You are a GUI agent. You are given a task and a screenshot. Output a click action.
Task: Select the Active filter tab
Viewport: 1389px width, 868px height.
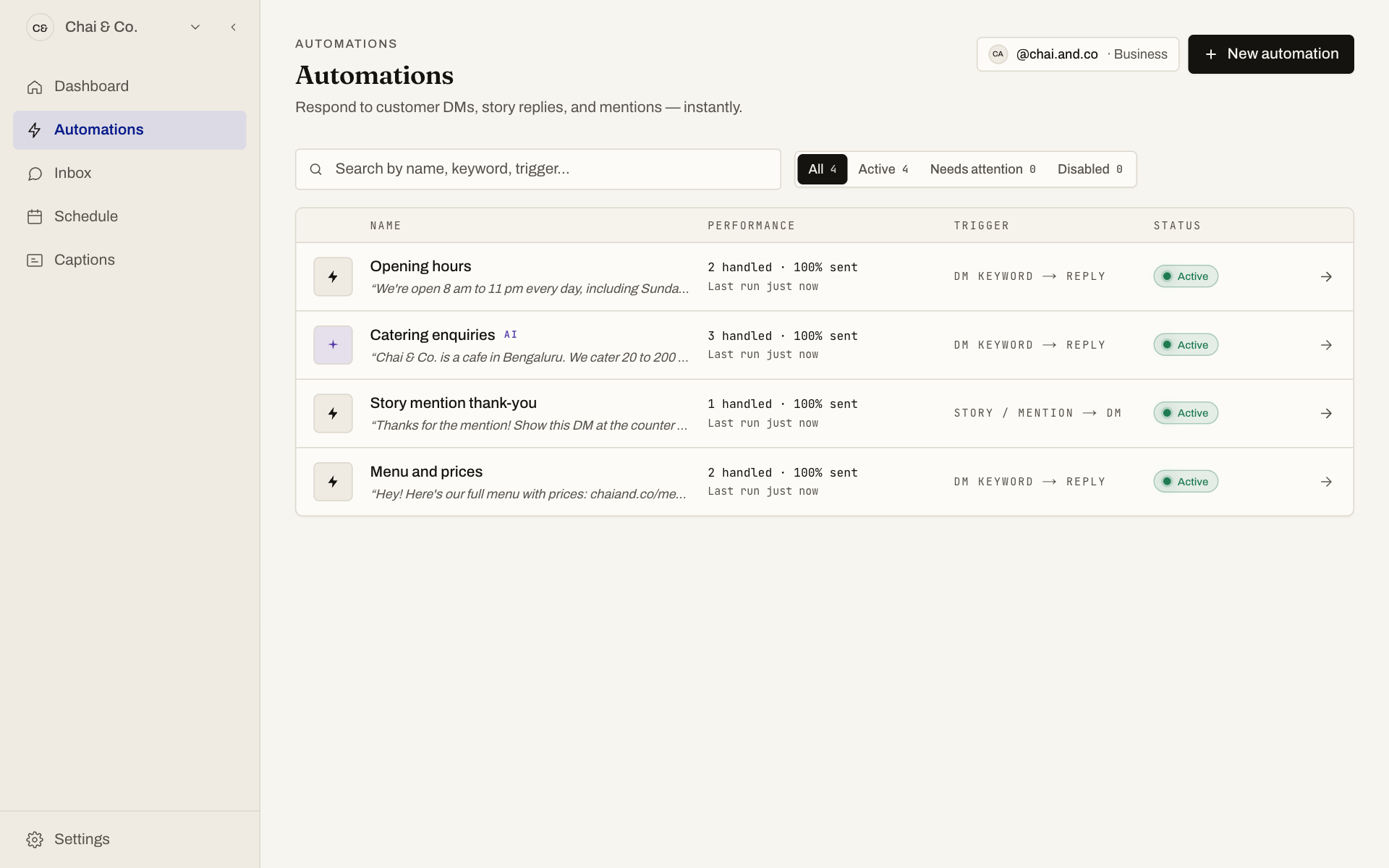coord(883,169)
